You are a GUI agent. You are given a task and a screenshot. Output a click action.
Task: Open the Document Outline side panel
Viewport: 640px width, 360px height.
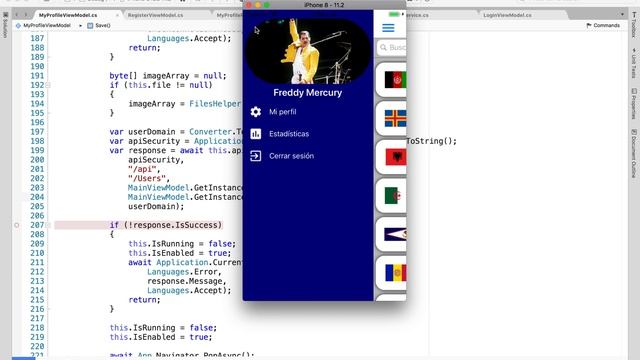[x=634, y=153]
